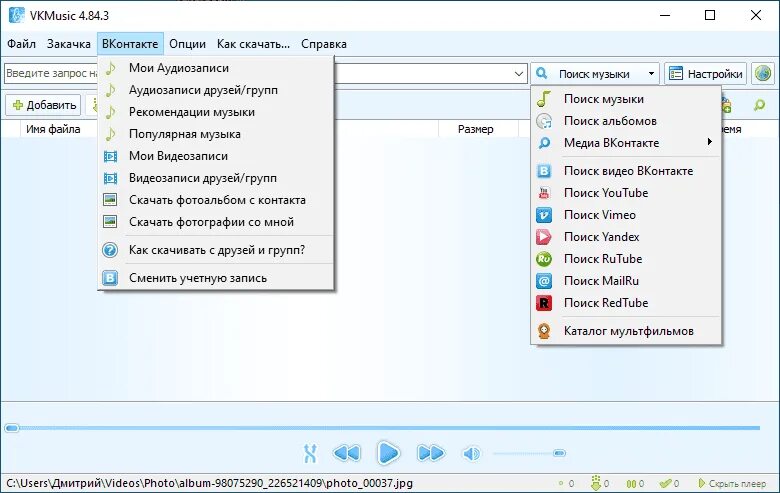
Task: Select Рекомендации музыки from the ВКонтакте menu
Action: tap(215, 112)
